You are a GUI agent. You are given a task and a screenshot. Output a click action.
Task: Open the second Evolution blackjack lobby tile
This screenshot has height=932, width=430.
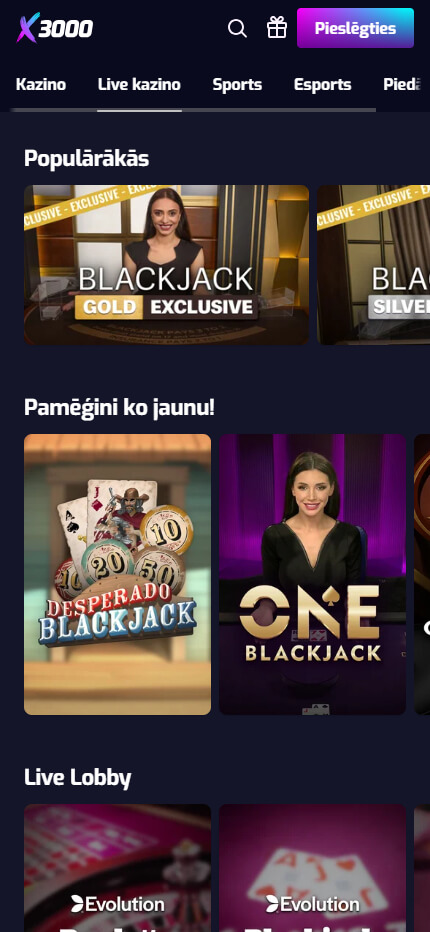tap(313, 868)
